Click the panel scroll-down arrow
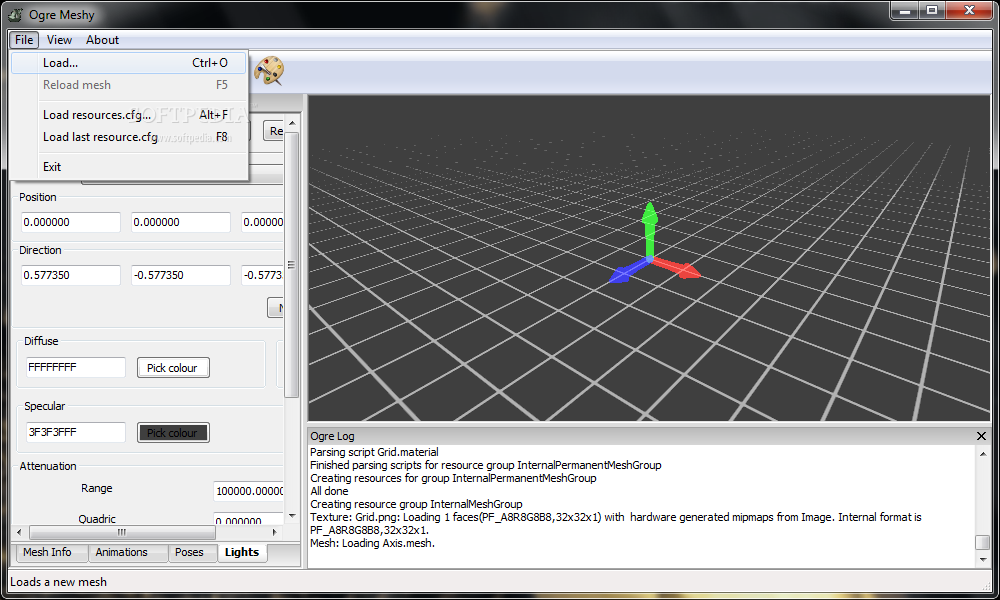 (291, 516)
